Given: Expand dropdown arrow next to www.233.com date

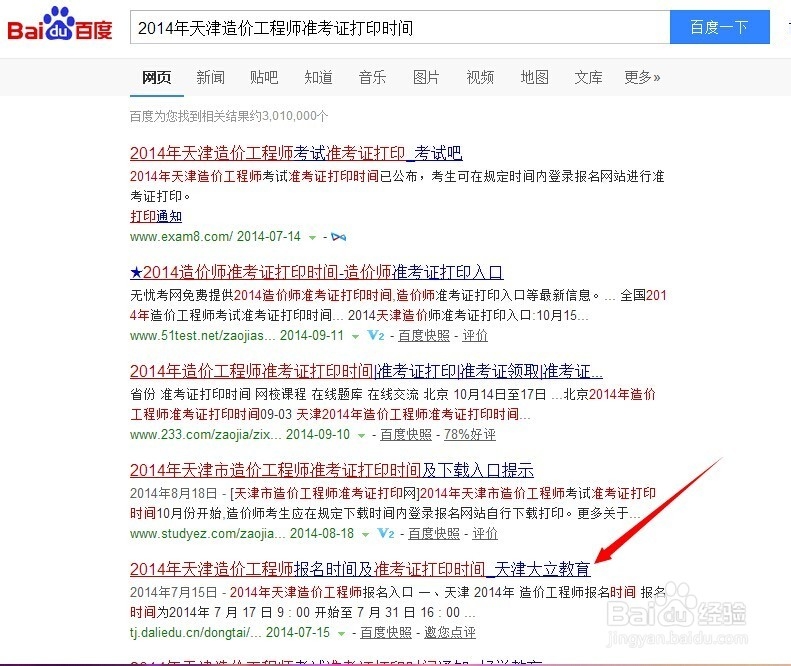Looking at the screenshot, I should [x=361, y=435].
